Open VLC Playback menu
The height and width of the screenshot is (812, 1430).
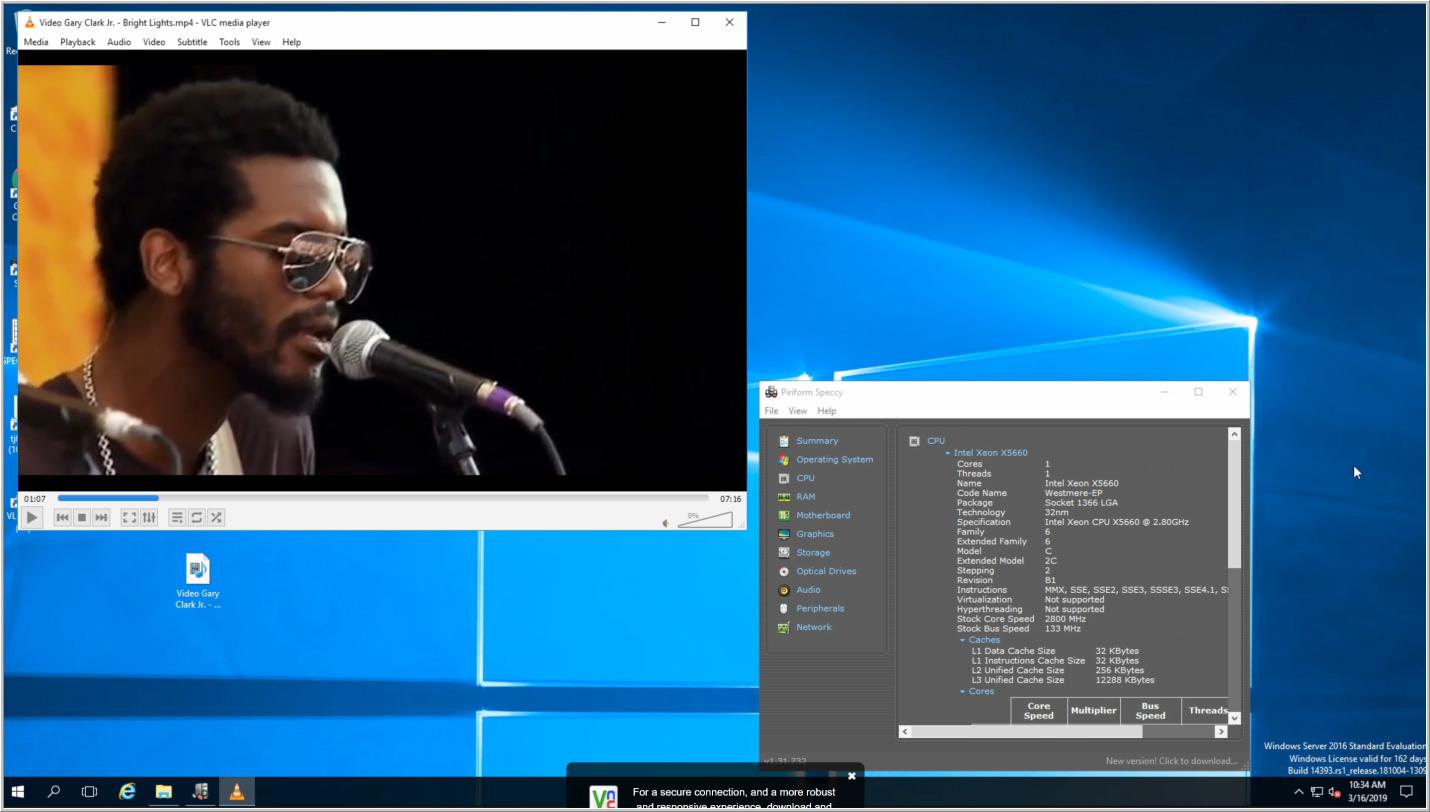click(x=77, y=42)
